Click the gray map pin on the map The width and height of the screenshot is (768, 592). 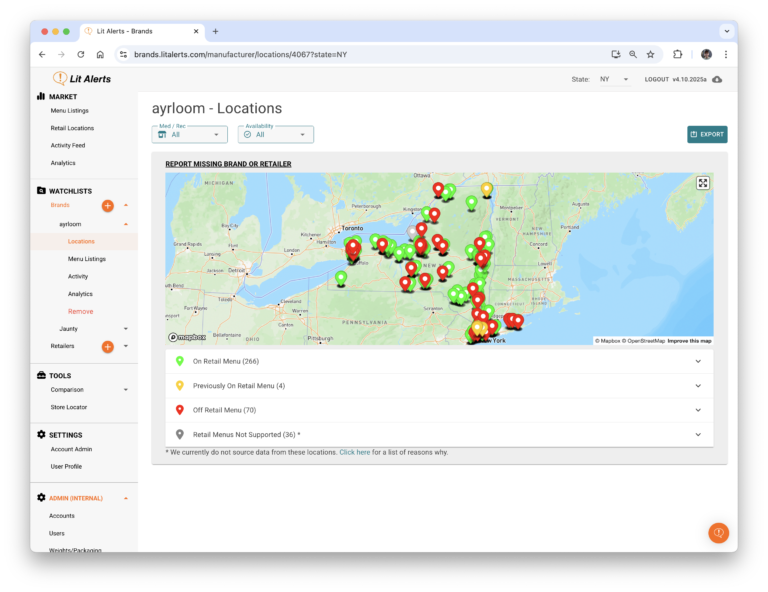(x=412, y=232)
